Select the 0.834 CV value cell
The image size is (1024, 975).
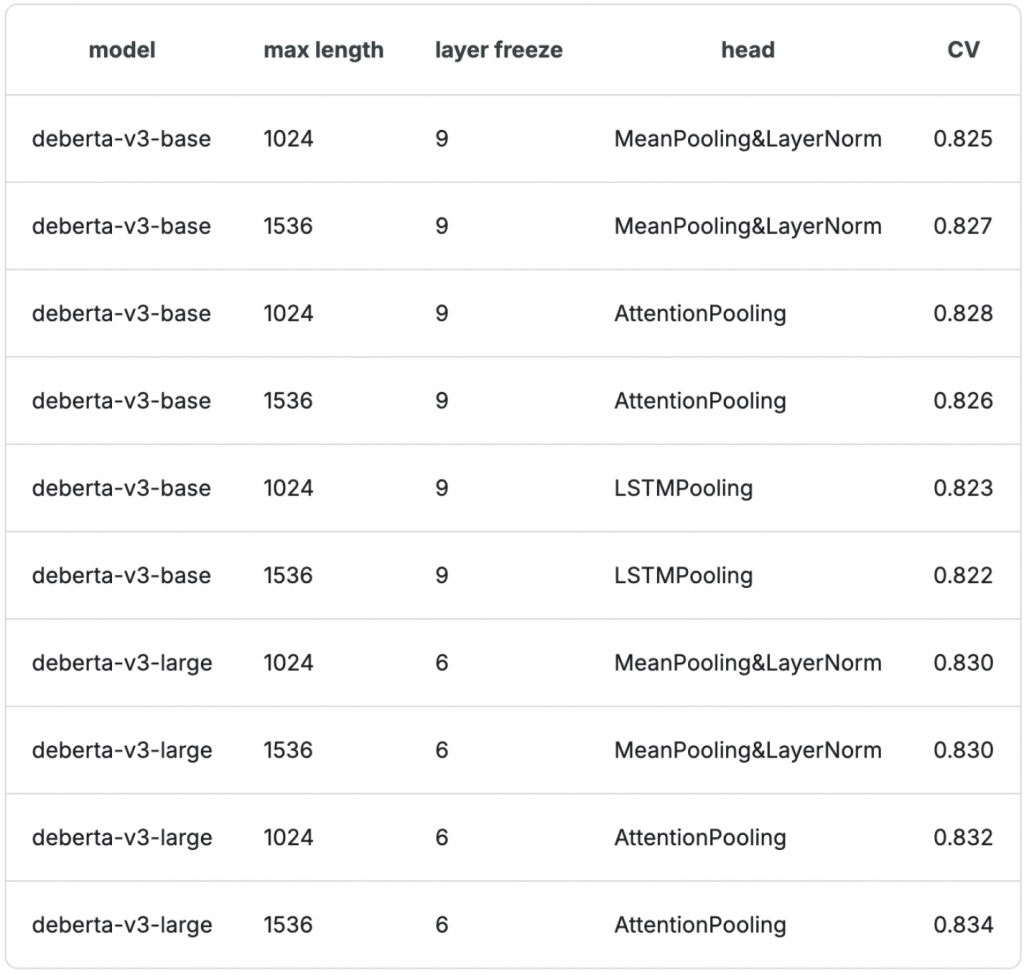click(x=963, y=925)
